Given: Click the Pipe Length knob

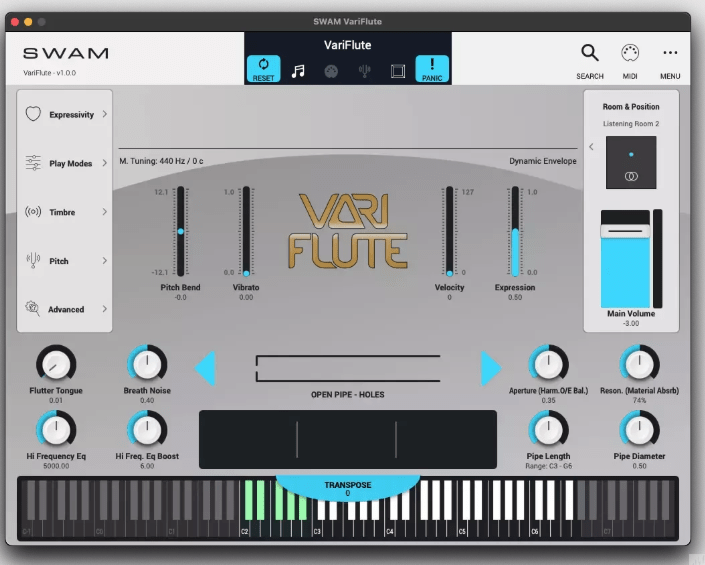Looking at the screenshot, I should click(x=549, y=430).
